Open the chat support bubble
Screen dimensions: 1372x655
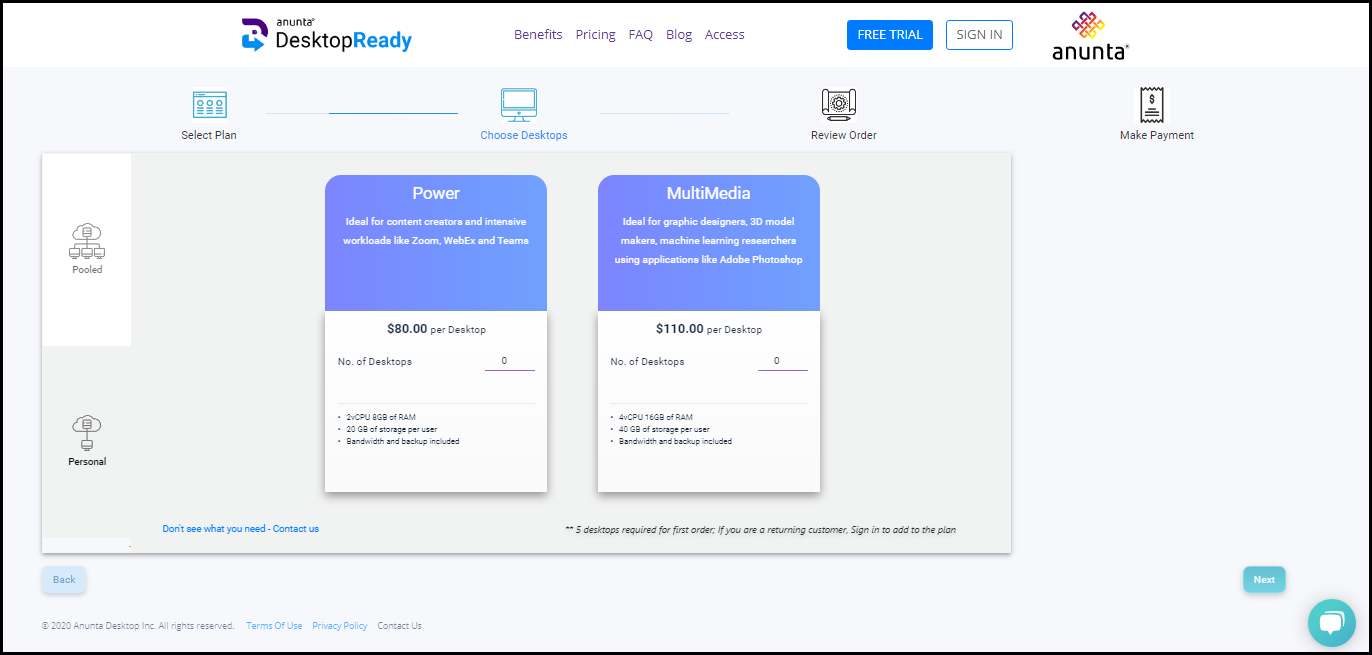pyautogui.click(x=1331, y=622)
